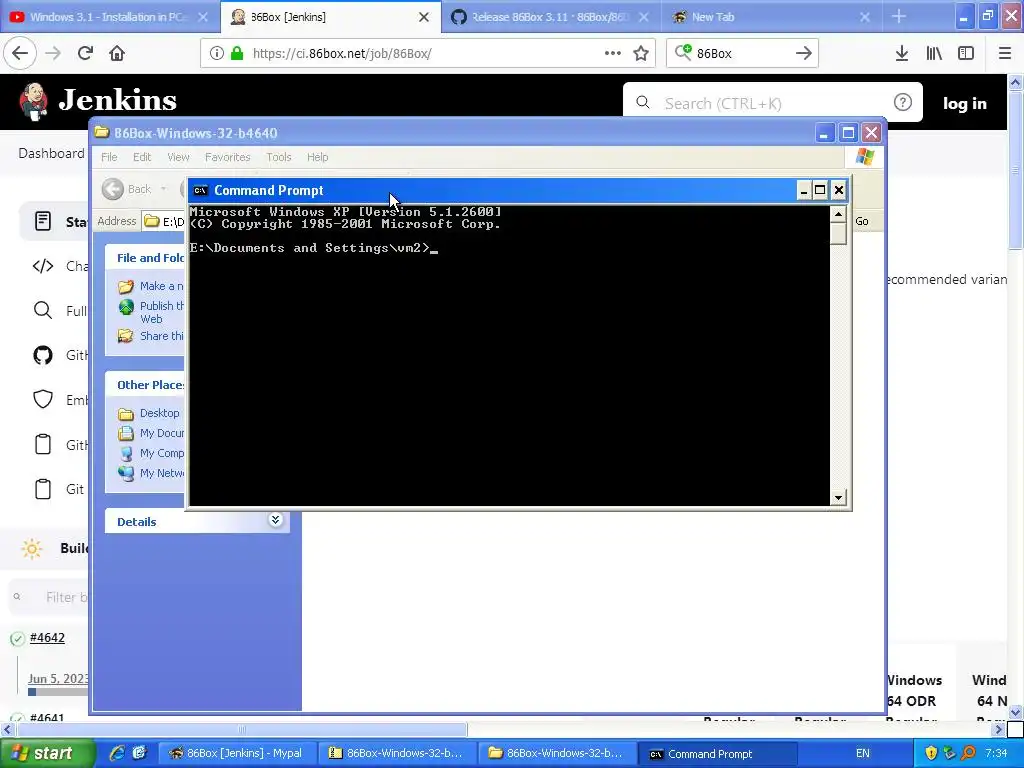Click Jenkins search help question icon
Screen dimensions: 1024x768
pyautogui.click(x=903, y=103)
